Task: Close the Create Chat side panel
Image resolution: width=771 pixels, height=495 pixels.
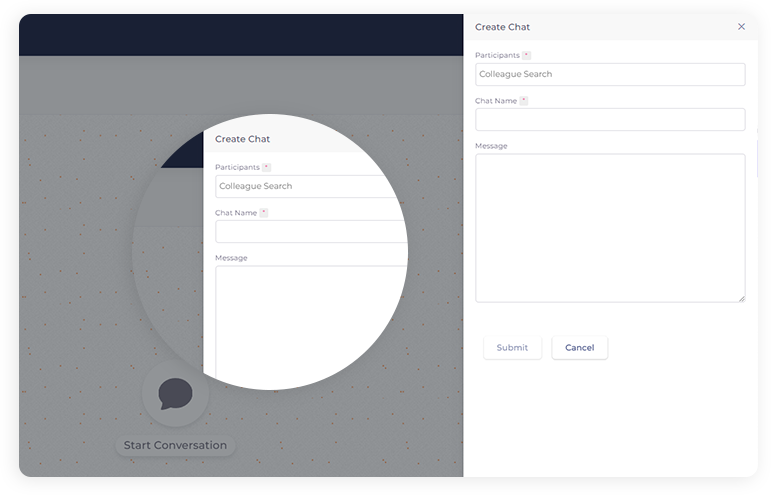Action: click(741, 27)
